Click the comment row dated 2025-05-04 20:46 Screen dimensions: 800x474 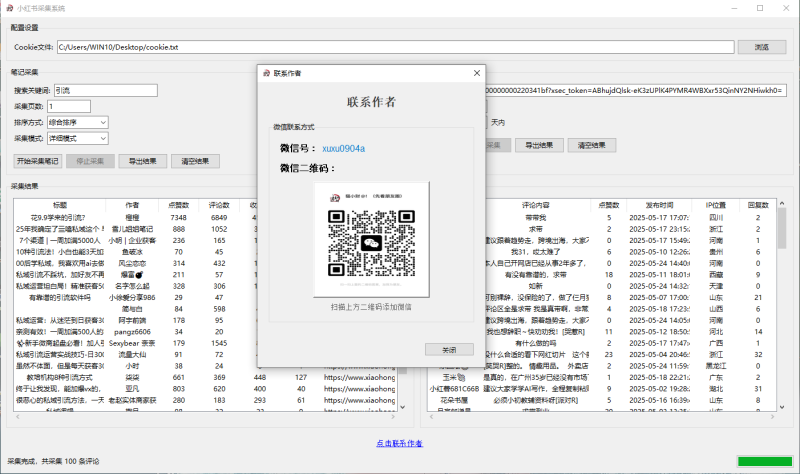coord(659,355)
